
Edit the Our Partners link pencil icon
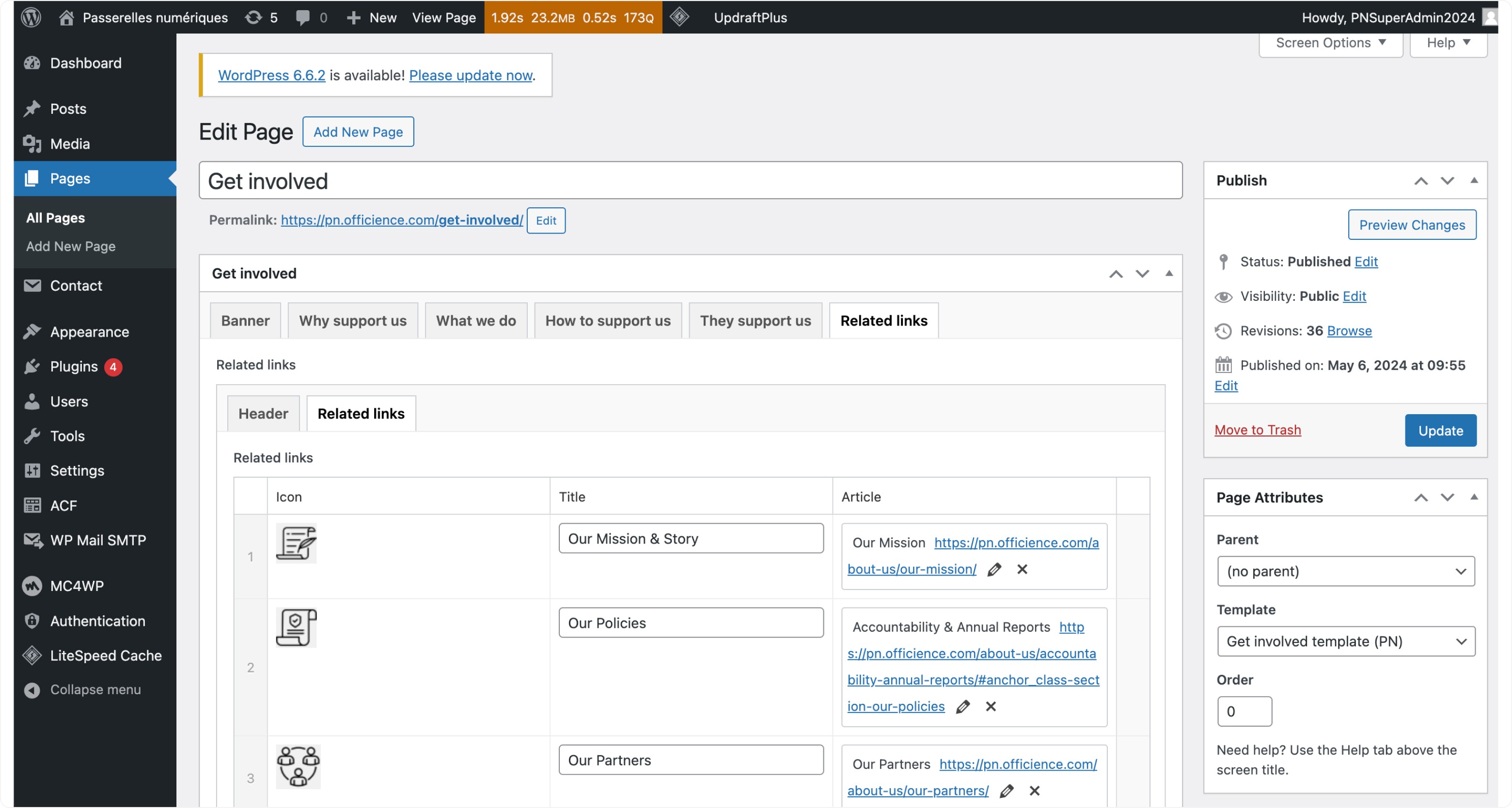[x=1007, y=791]
